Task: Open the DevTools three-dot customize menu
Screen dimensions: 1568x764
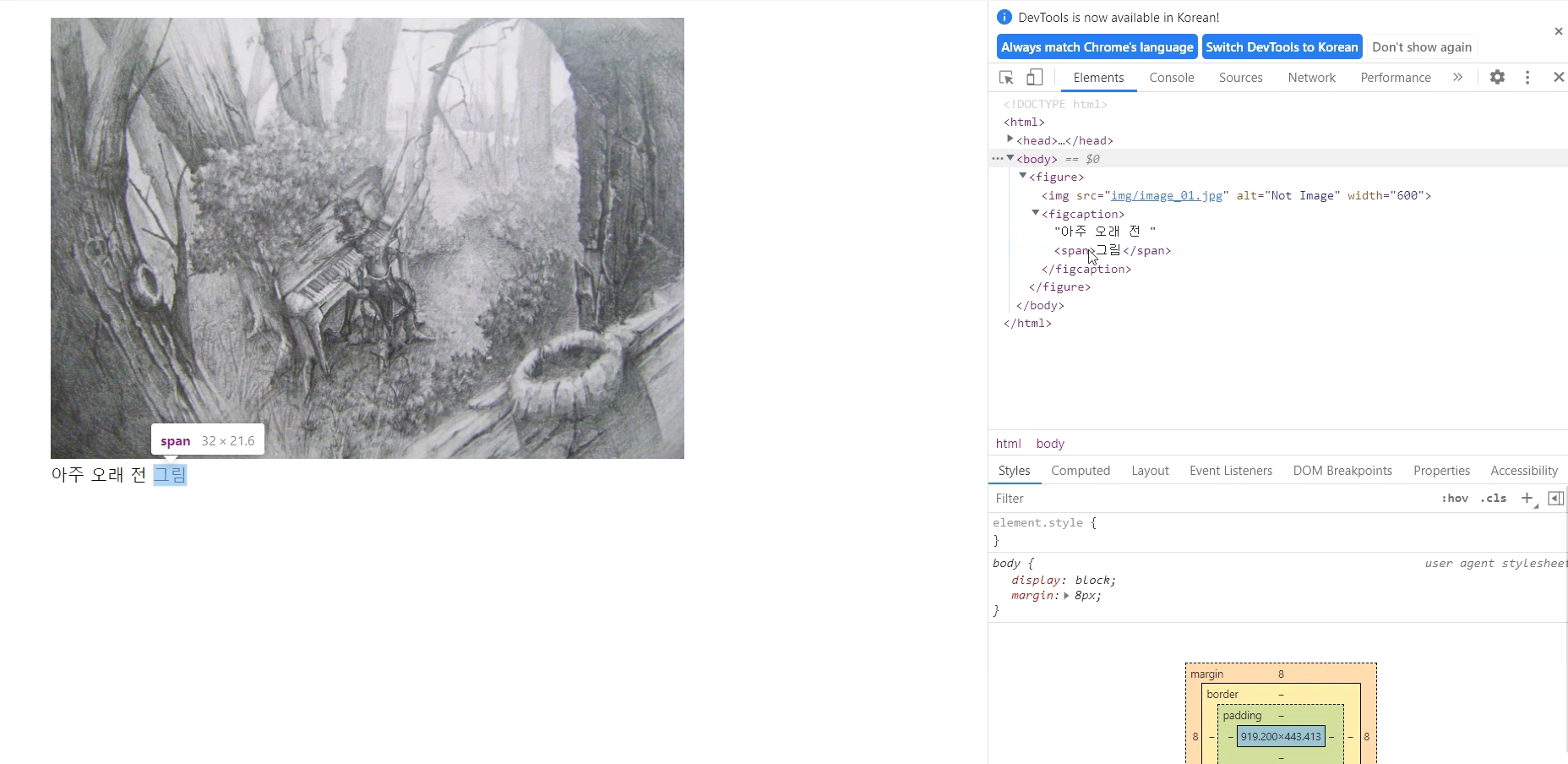Action: [x=1527, y=77]
